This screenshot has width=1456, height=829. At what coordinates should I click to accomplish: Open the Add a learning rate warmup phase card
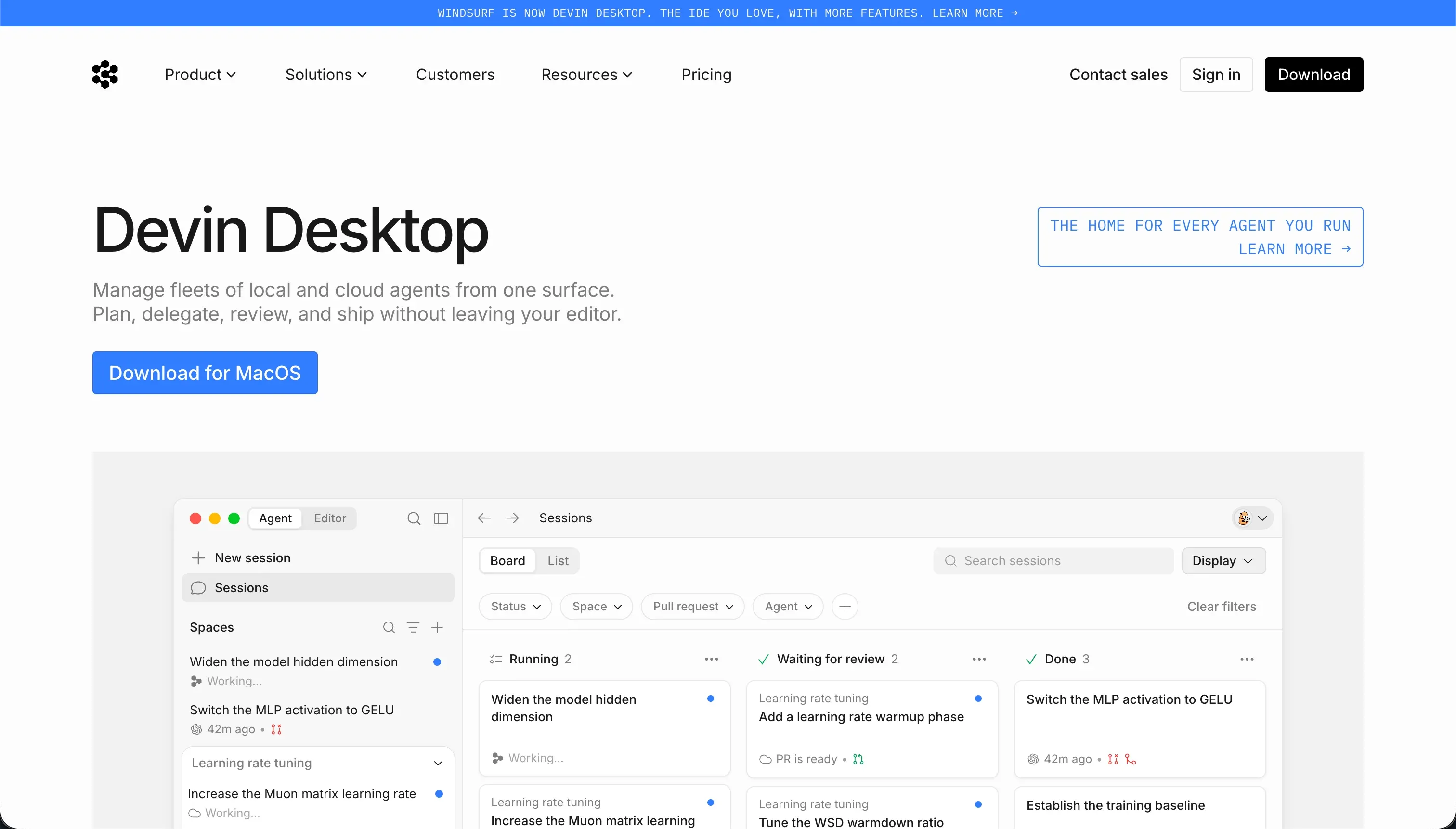click(872, 729)
